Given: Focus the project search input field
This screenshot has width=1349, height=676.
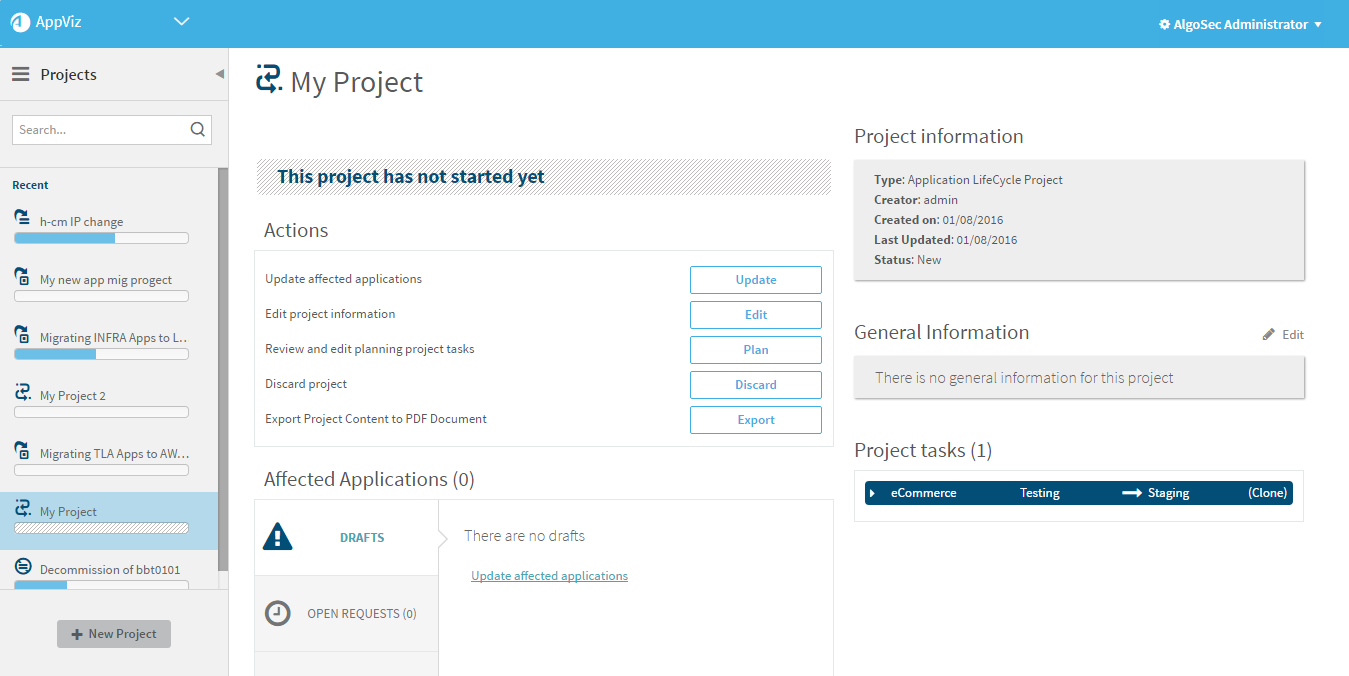Looking at the screenshot, I should tap(100, 130).
